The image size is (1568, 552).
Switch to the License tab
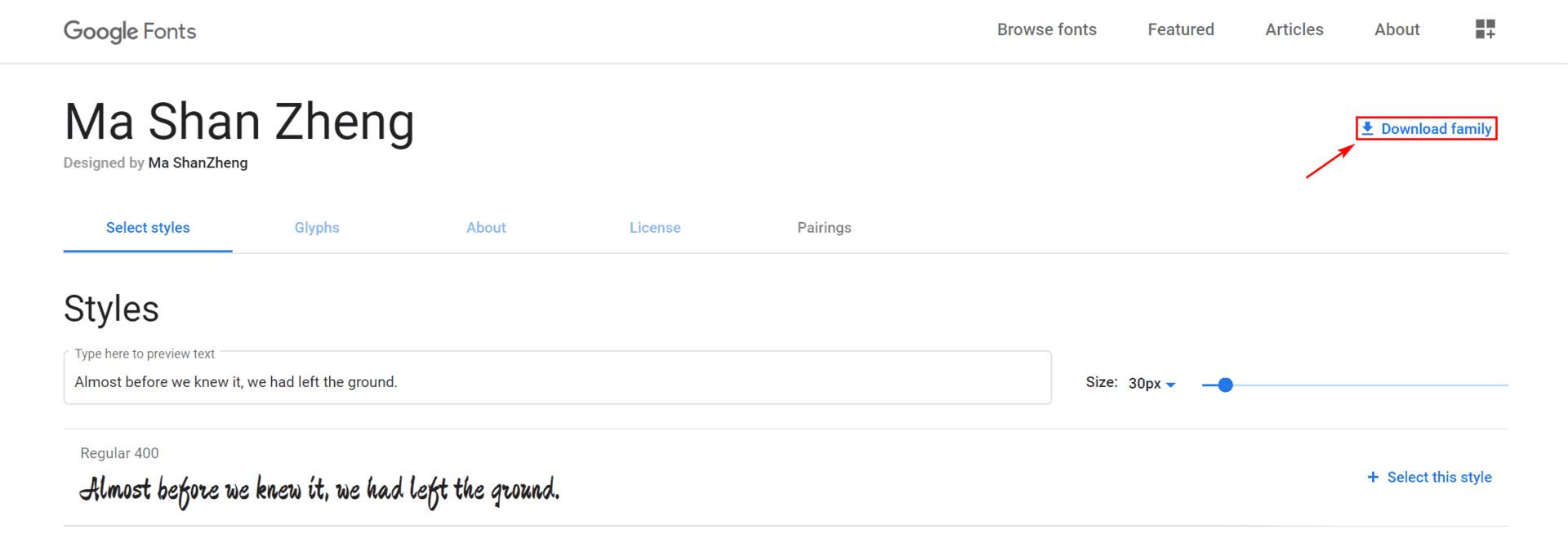click(x=655, y=228)
